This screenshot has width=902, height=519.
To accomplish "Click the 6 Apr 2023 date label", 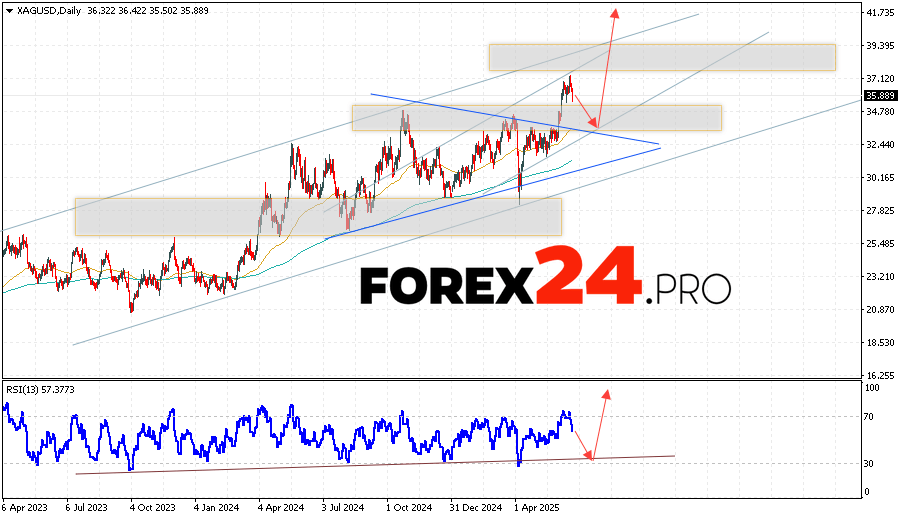I will [27, 507].
